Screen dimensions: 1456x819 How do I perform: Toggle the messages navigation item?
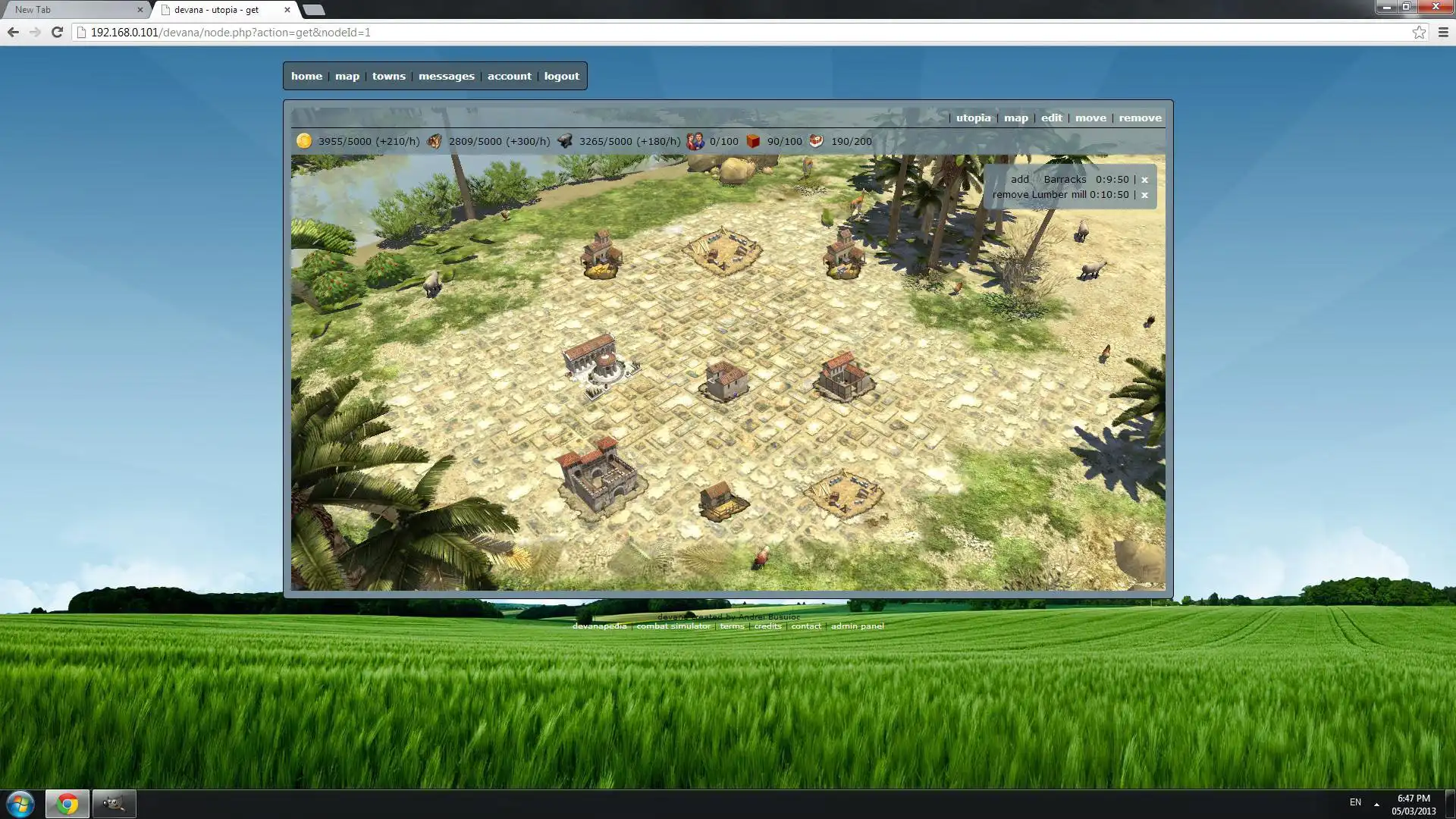click(446, 76)
